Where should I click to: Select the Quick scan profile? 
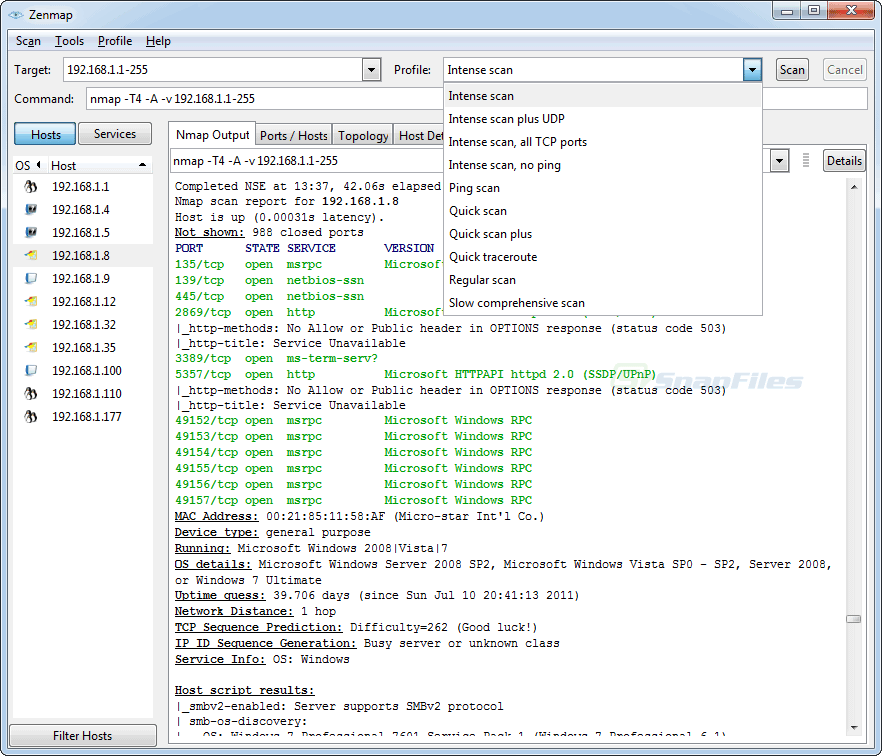click(602, 211)
